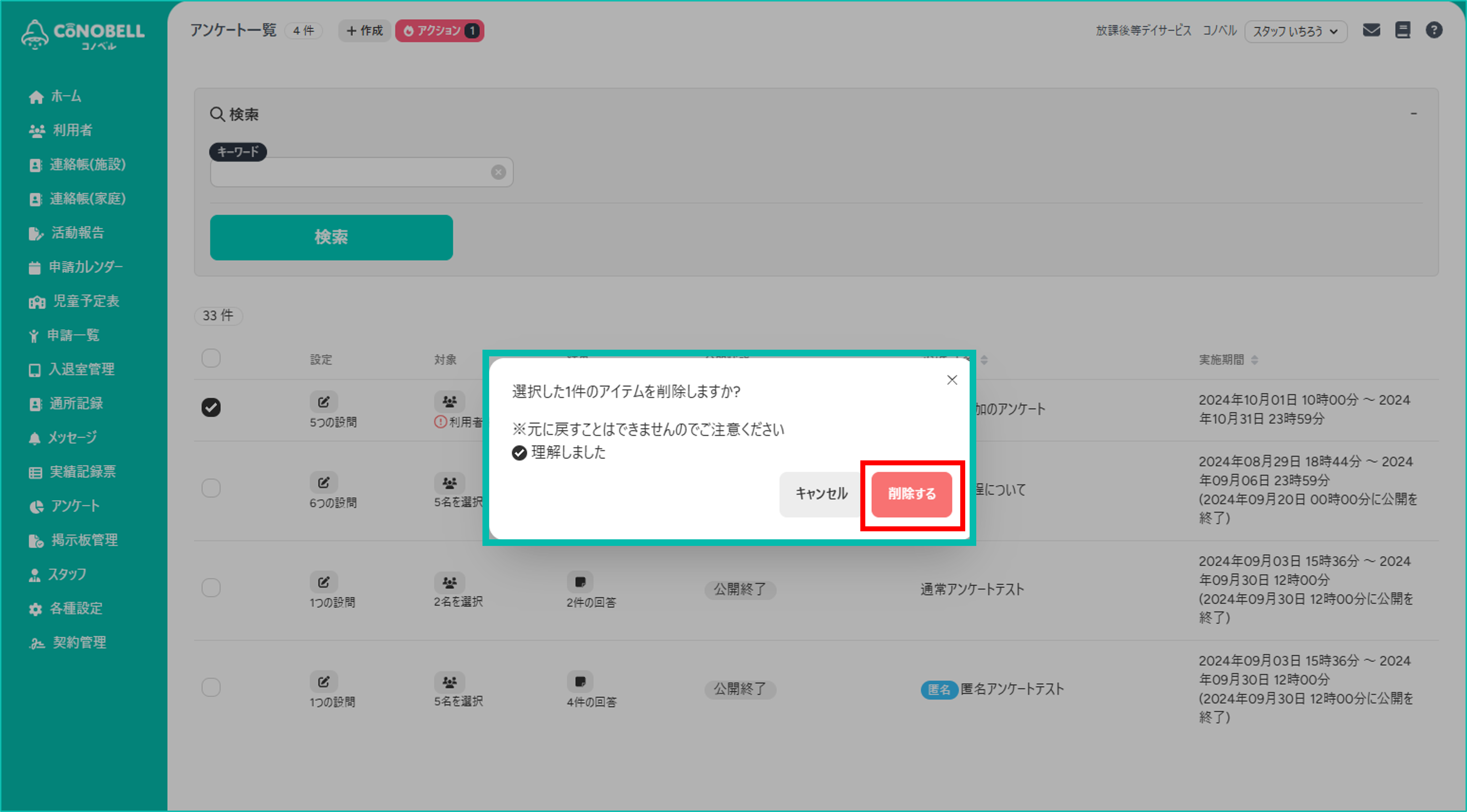Click the 4 件 count badge
Viewport: 1467px width, 812px height.
pyautogui.click(x=304, y=31)
